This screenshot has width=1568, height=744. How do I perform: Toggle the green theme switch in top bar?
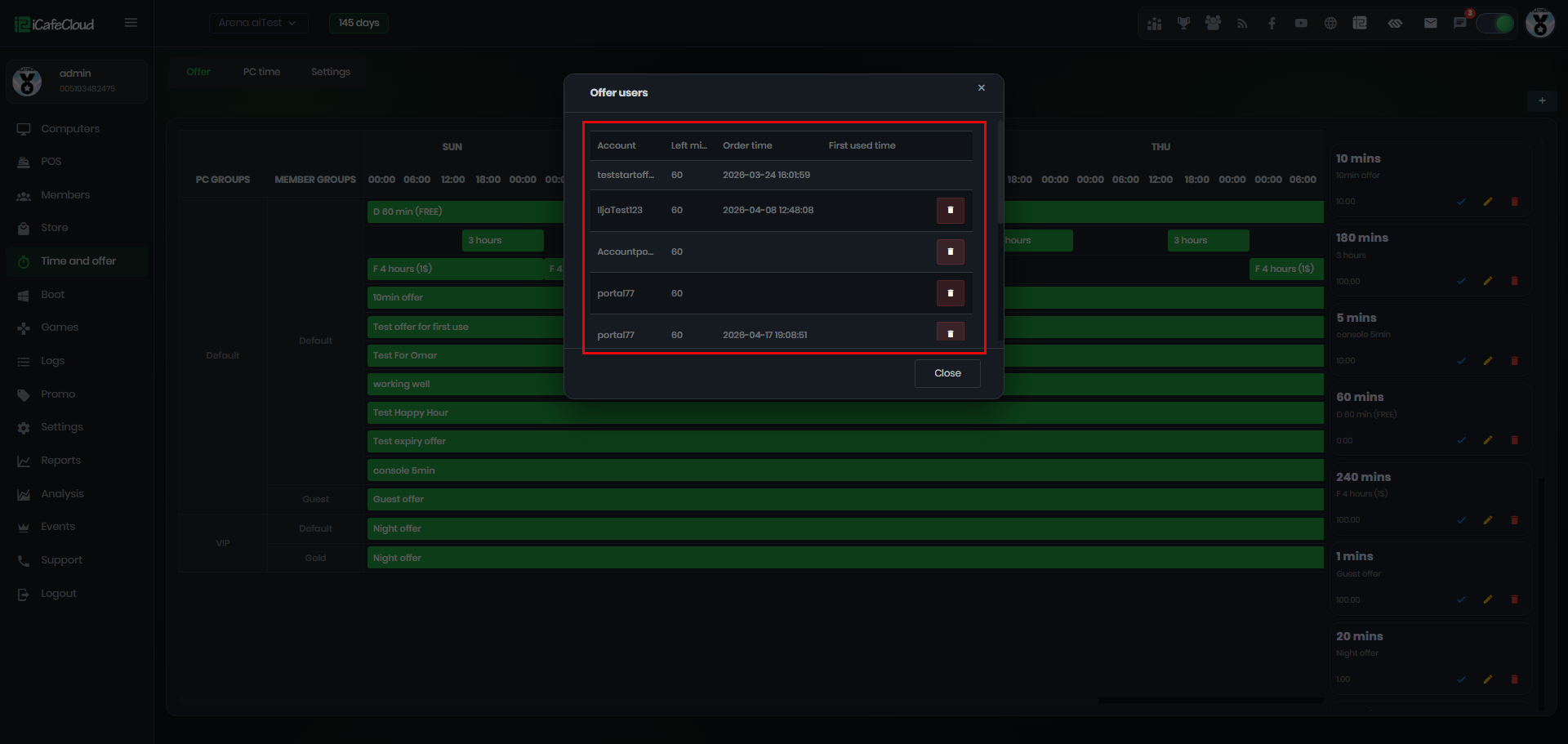coord(1495,23)
